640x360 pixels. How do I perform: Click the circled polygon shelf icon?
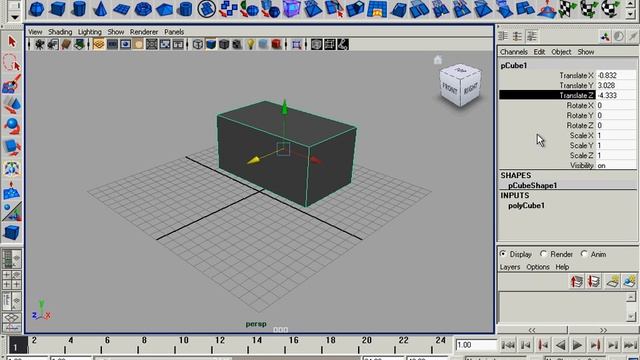207,9
